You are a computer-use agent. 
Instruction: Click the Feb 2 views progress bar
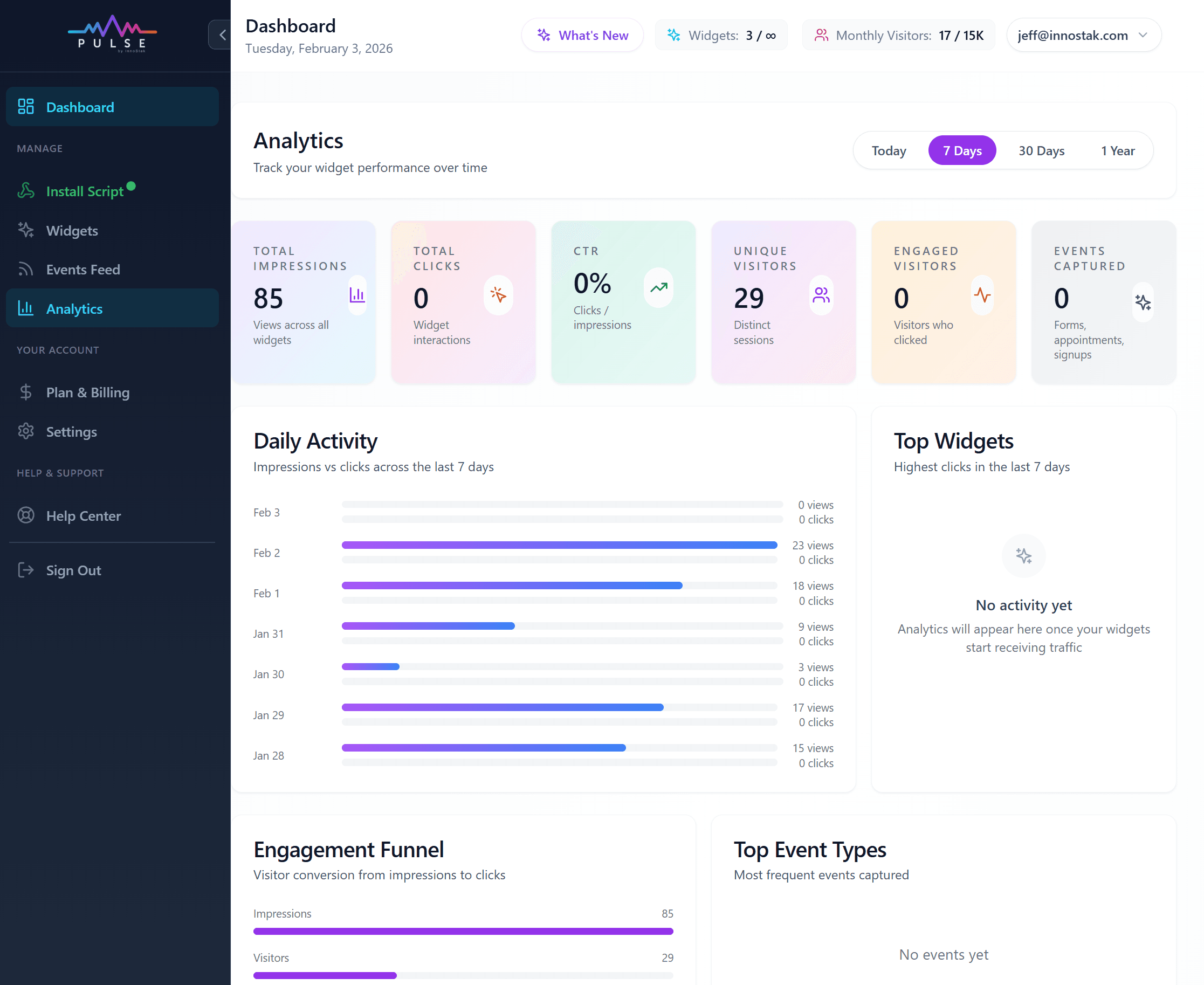(x=559, y=545)
